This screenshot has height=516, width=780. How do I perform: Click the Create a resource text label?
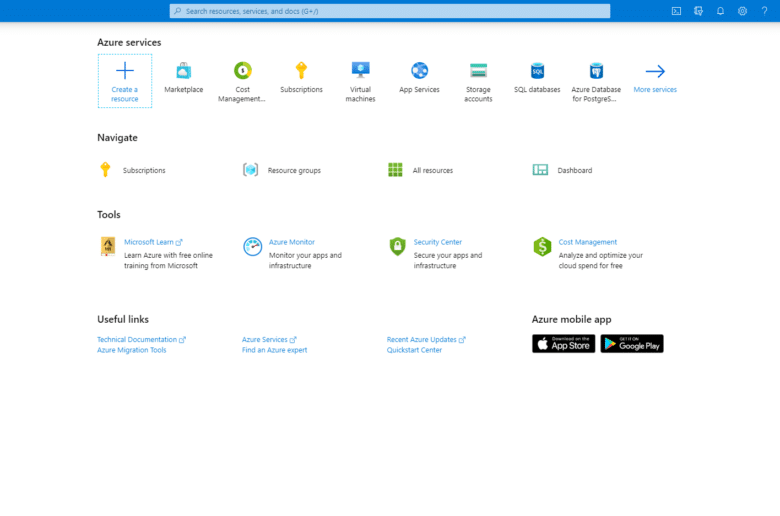125,94
